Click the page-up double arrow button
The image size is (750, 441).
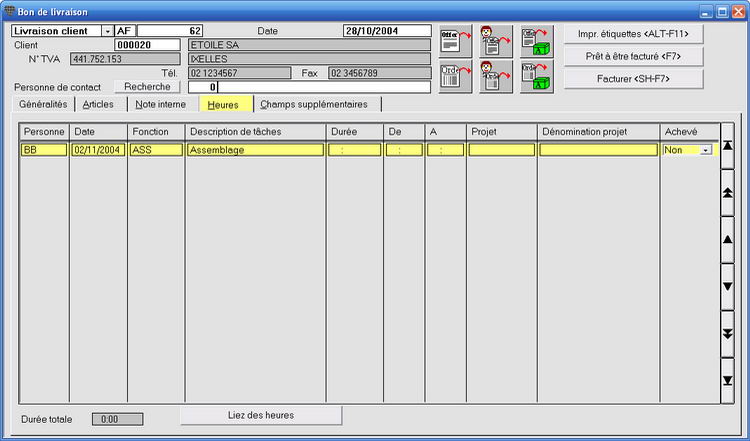click(727, 193)
